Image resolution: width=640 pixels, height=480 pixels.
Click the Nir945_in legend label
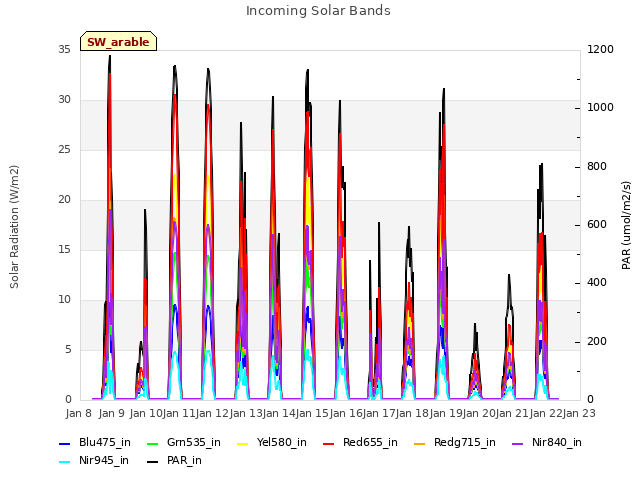104,460
